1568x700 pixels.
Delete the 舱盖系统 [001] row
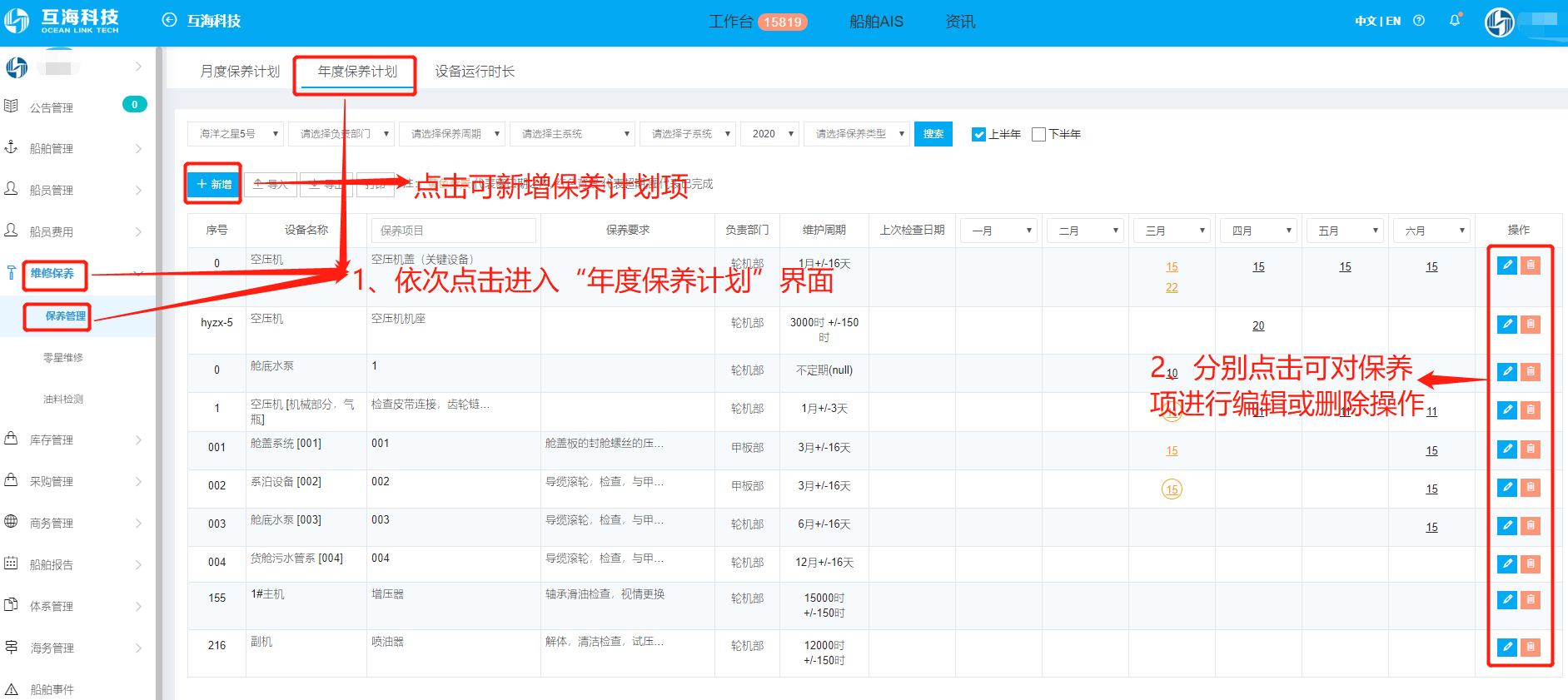point(1531,449)
